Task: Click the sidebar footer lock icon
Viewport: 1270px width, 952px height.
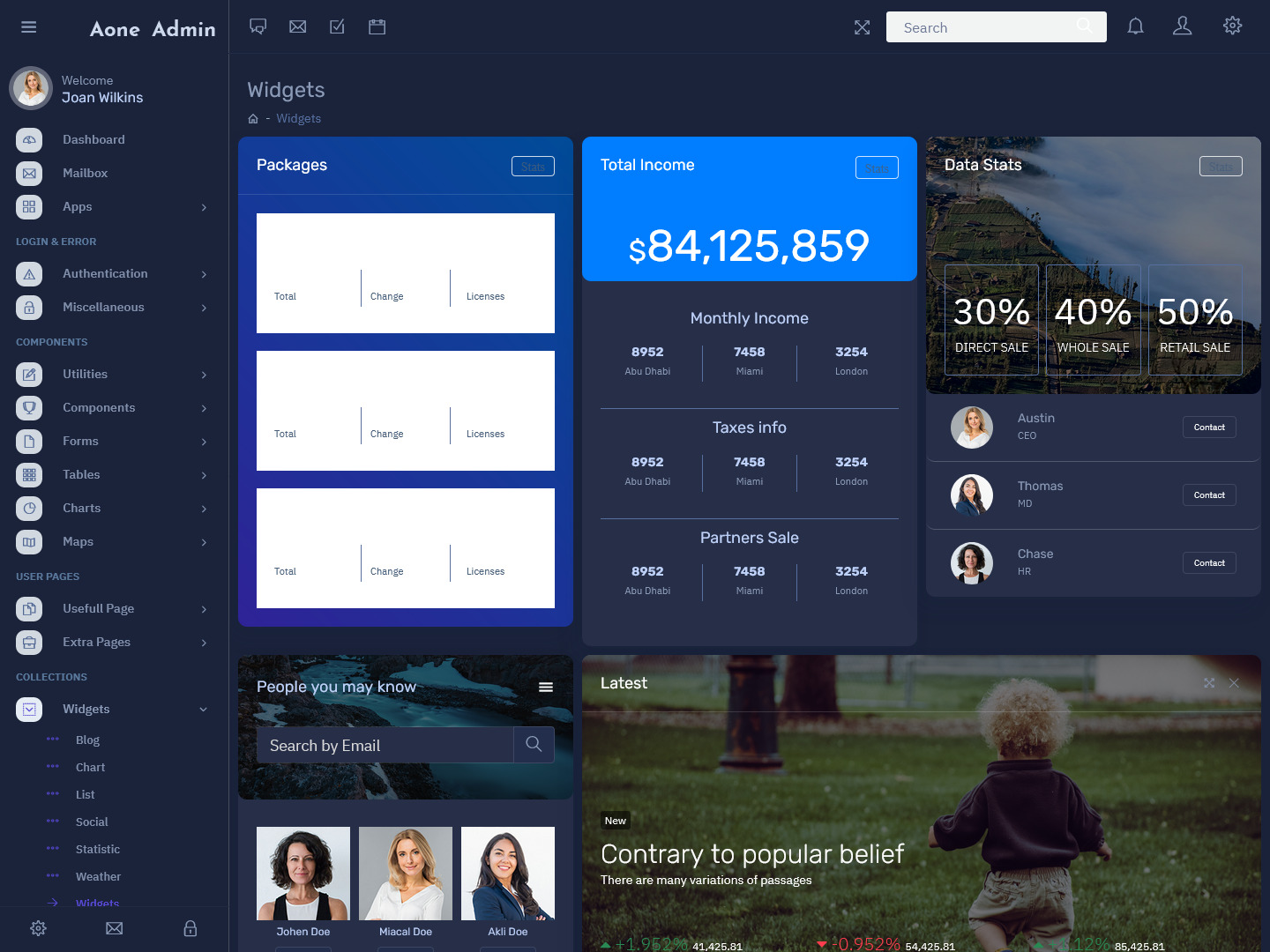Action: tap(190, 928)
